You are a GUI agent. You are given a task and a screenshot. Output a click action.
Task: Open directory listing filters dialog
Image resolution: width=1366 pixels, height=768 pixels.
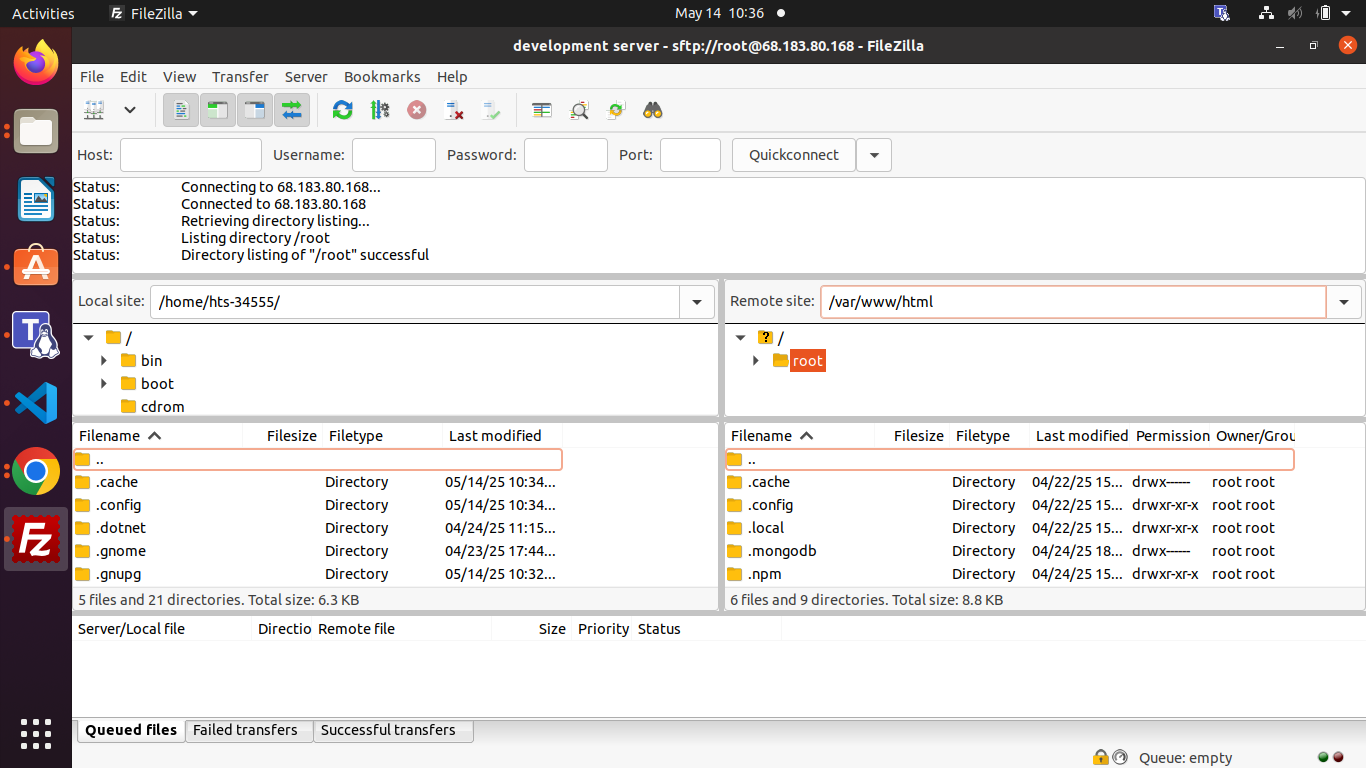[x=542, y=110]
